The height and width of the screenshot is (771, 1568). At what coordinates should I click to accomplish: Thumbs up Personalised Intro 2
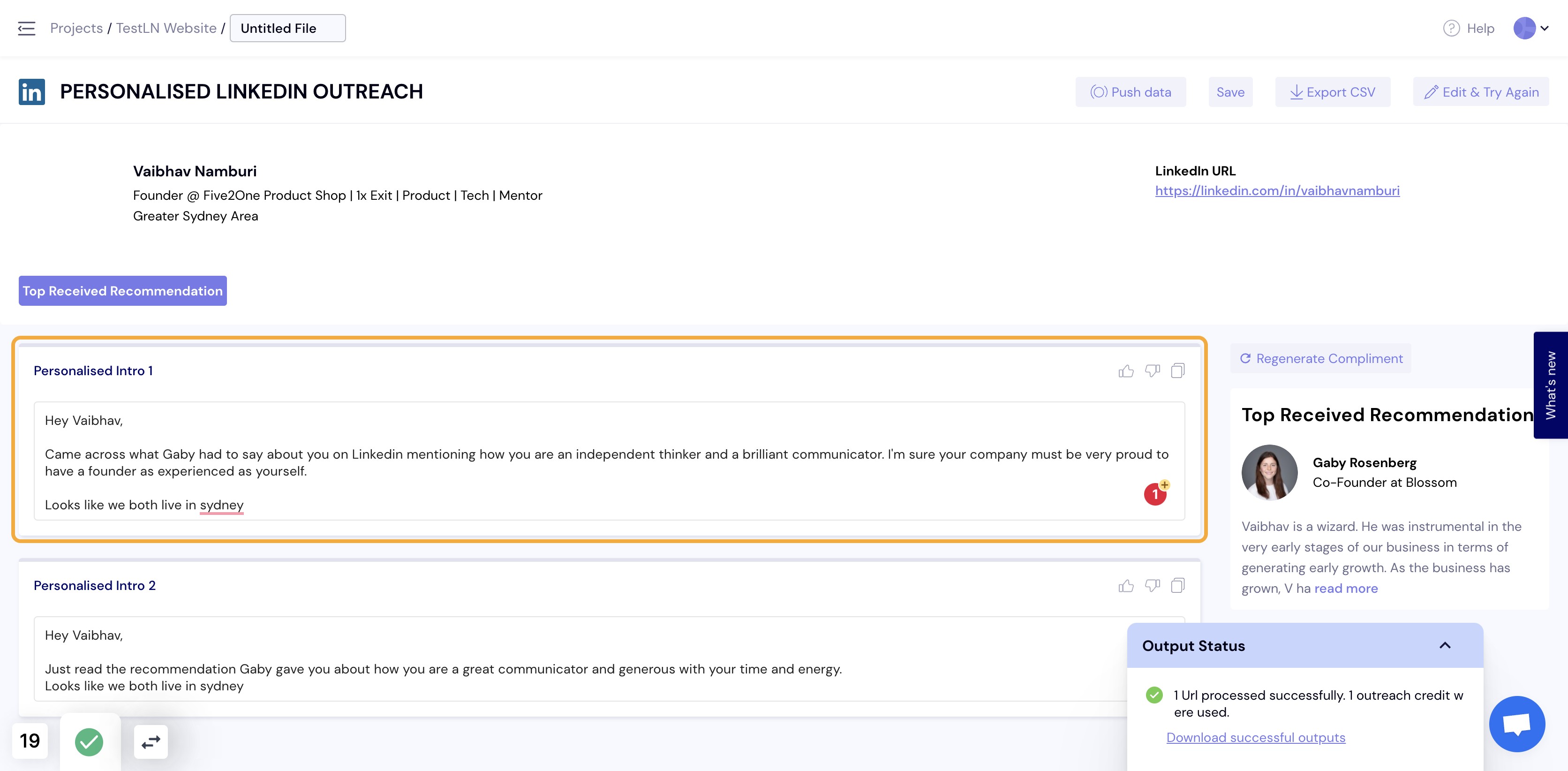[x=1126, y=586]
